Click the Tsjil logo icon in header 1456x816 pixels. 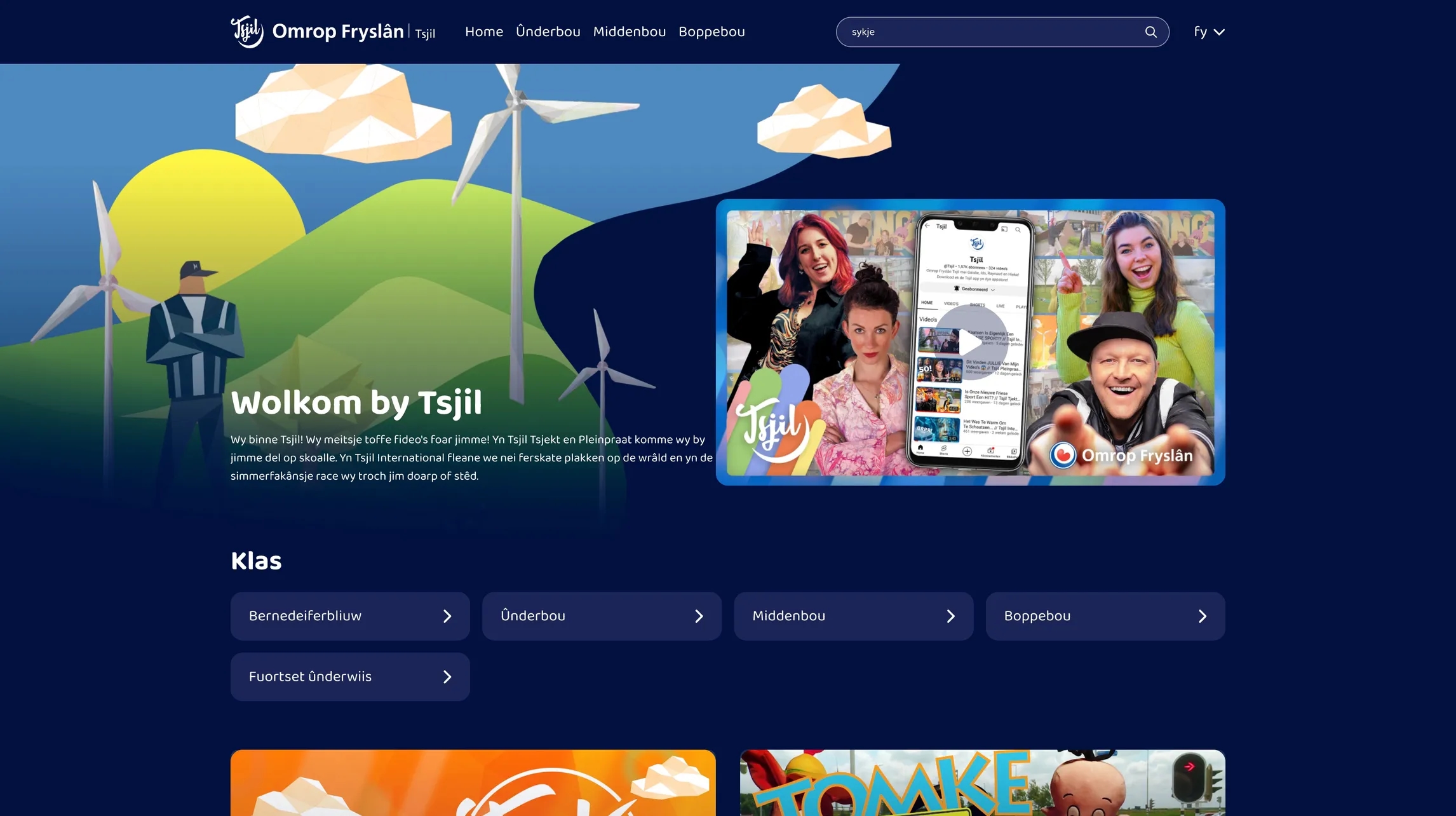(x=247, y=32)
